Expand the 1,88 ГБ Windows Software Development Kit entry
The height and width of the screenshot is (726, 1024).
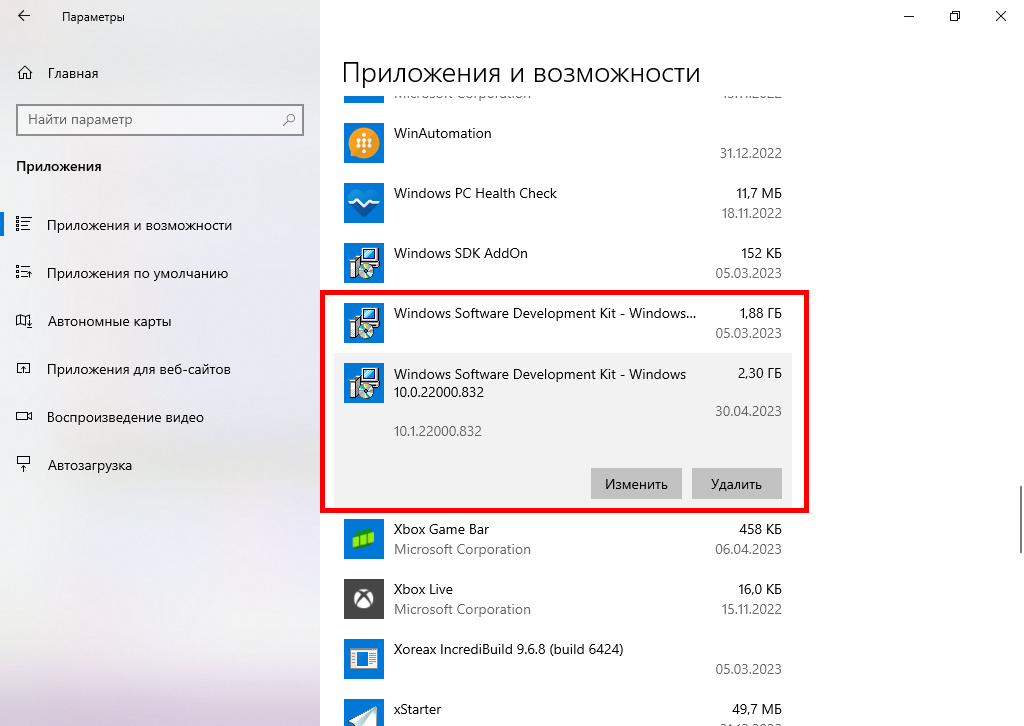[562, 322]
